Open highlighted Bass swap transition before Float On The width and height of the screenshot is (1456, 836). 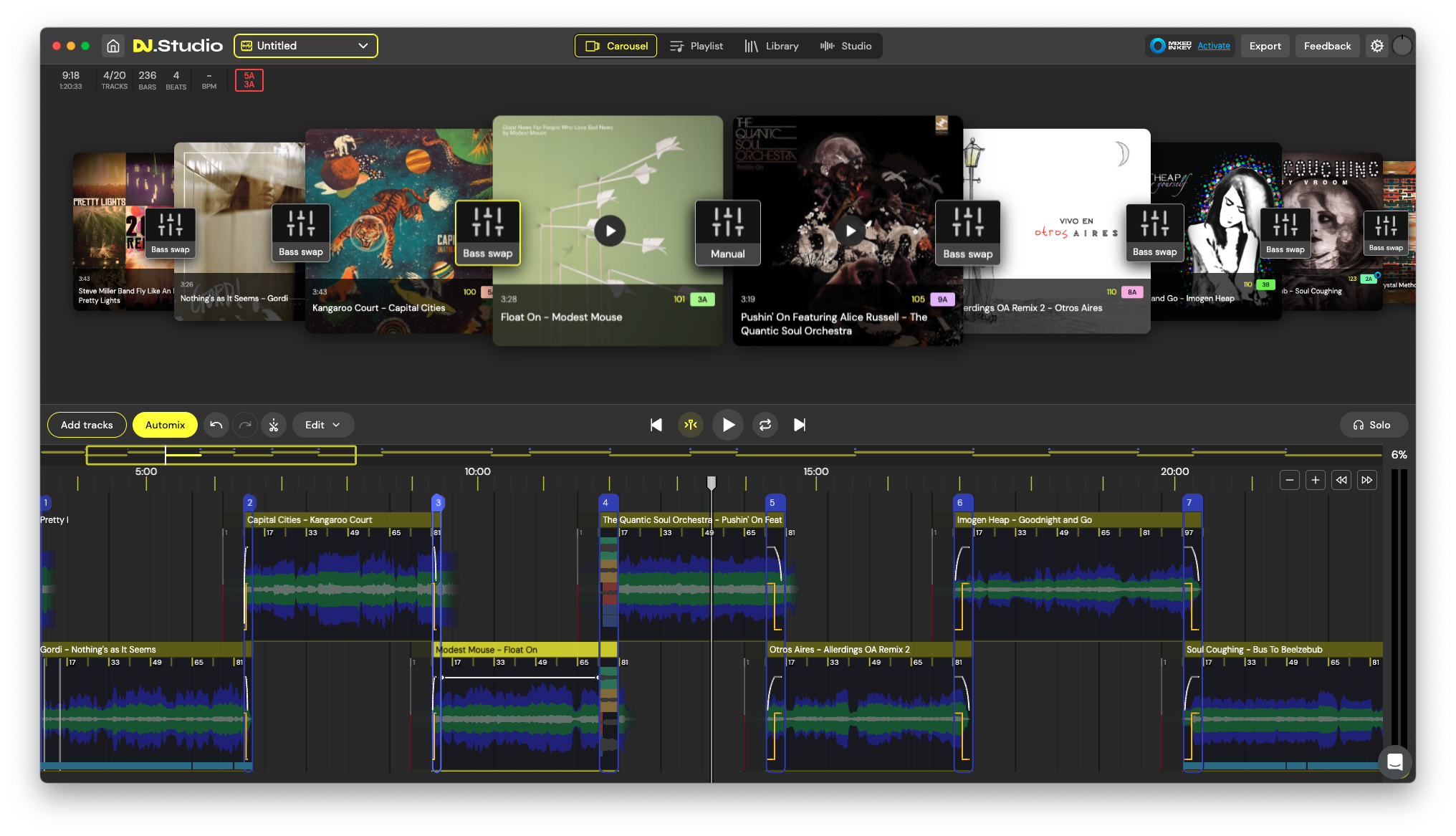click(487, 232)
